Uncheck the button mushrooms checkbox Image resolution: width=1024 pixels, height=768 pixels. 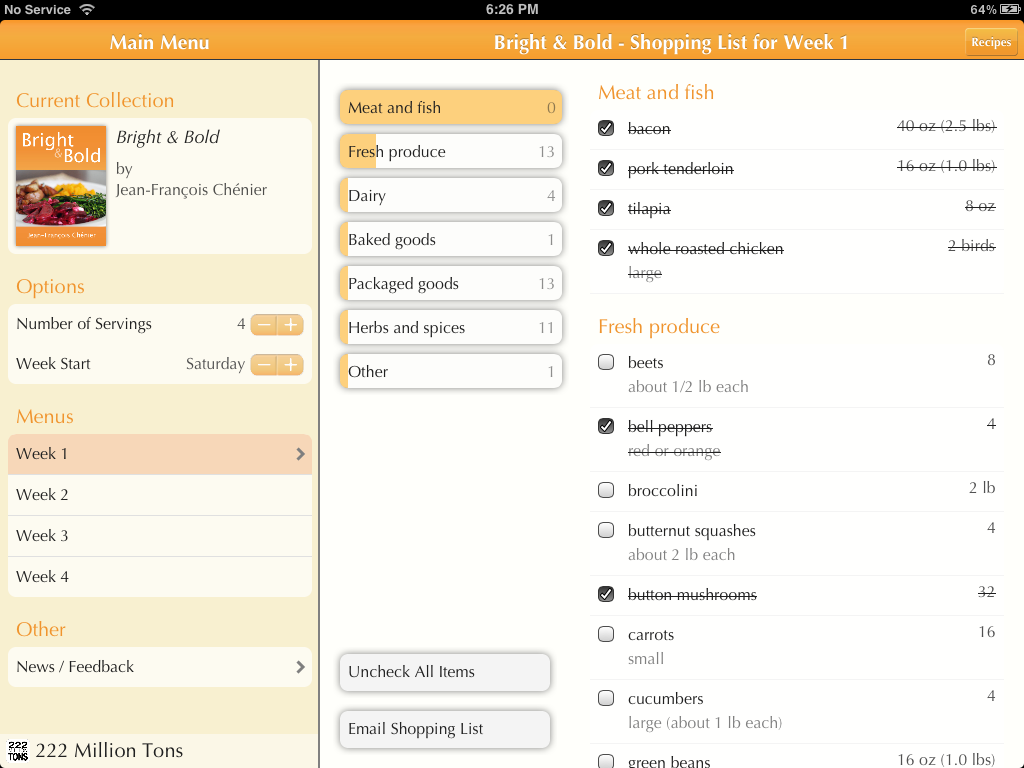click(606, 594)
